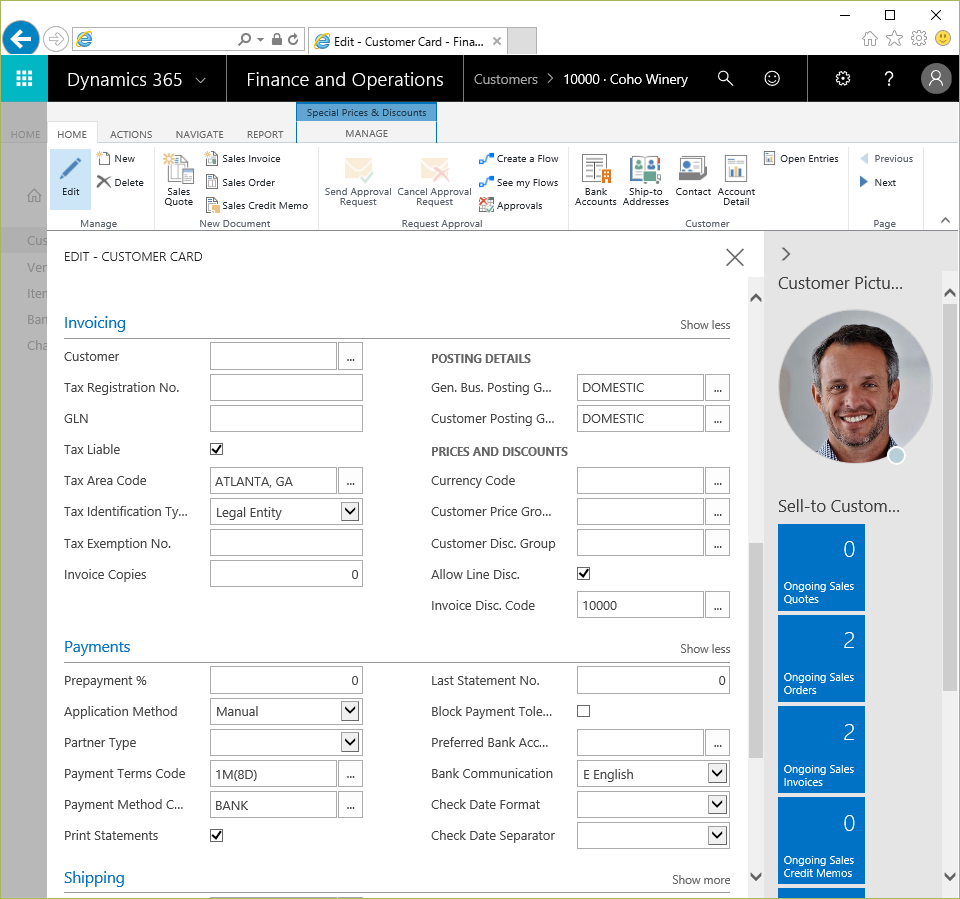Select the Edit - Customer Card browser tab
960x899 pixels.
coord(408,41)
